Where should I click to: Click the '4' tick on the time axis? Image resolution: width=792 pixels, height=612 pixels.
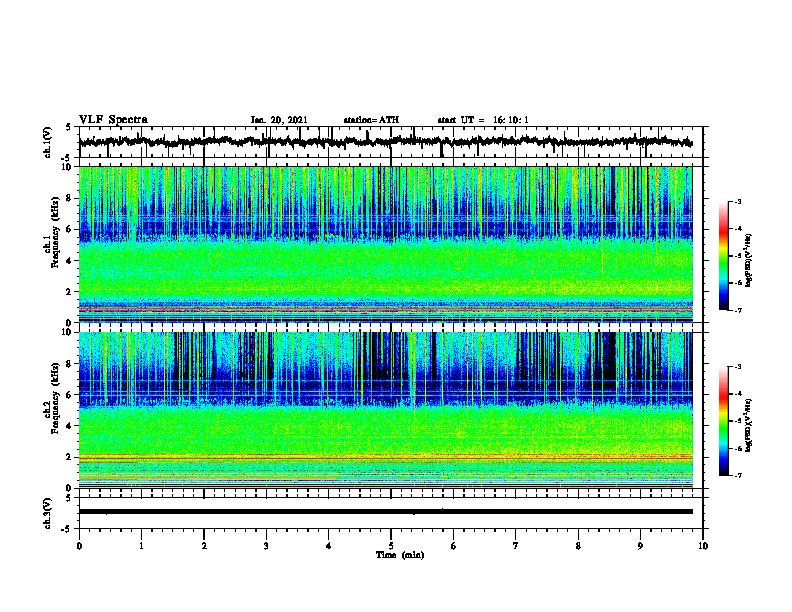point(329,546)
